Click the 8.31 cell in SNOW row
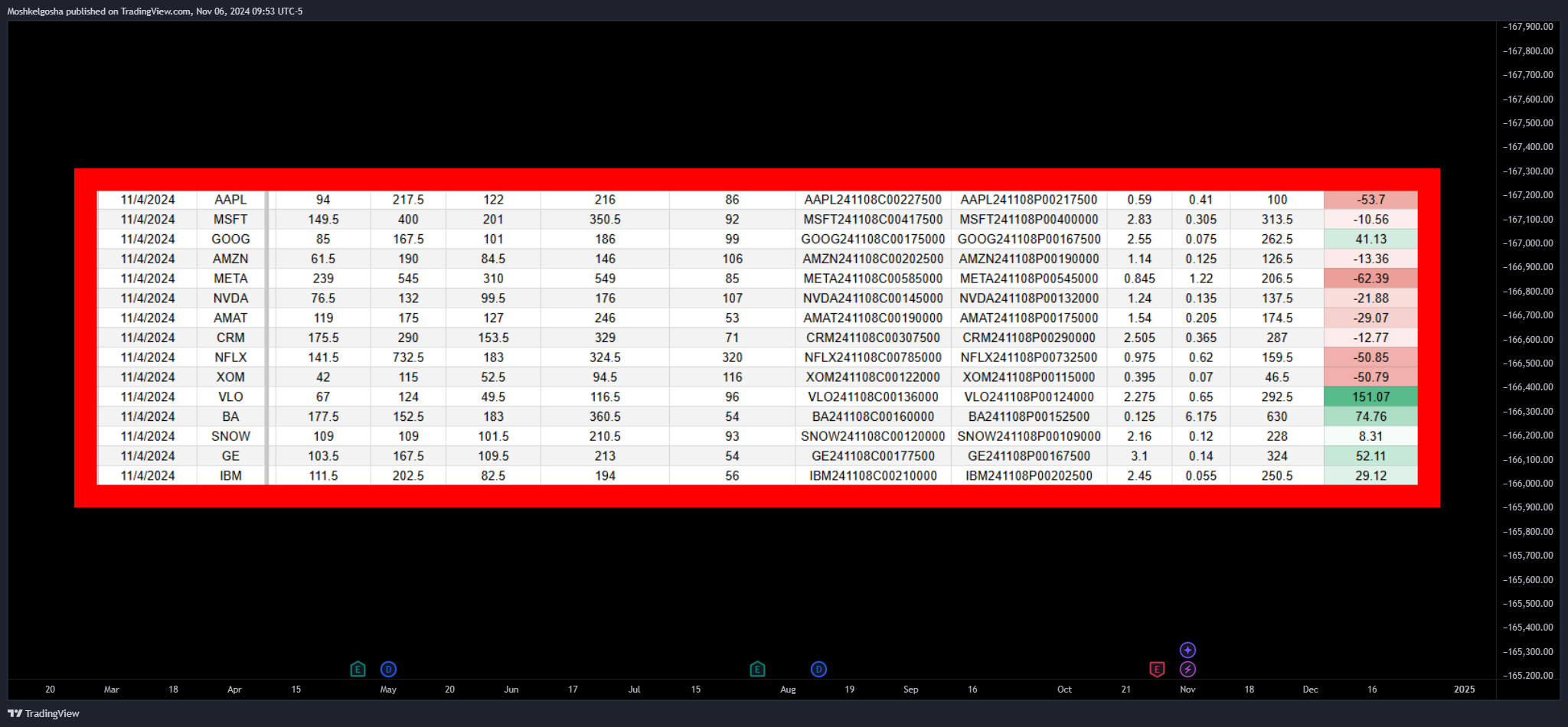 (1370, 436)
